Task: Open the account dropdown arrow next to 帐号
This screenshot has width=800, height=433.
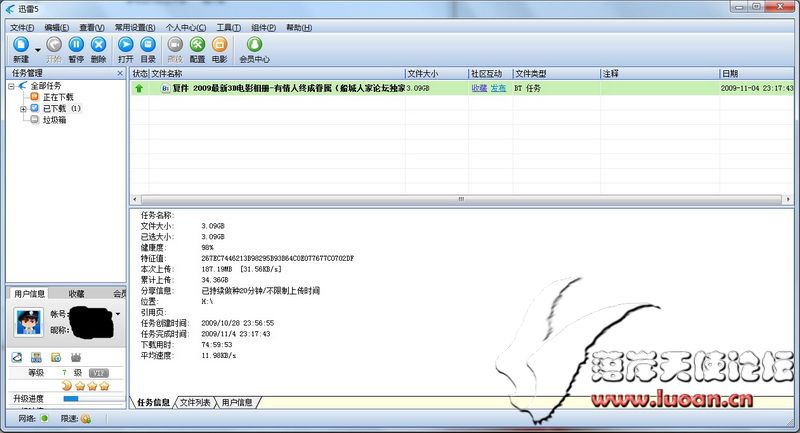Action: (118, 314)
